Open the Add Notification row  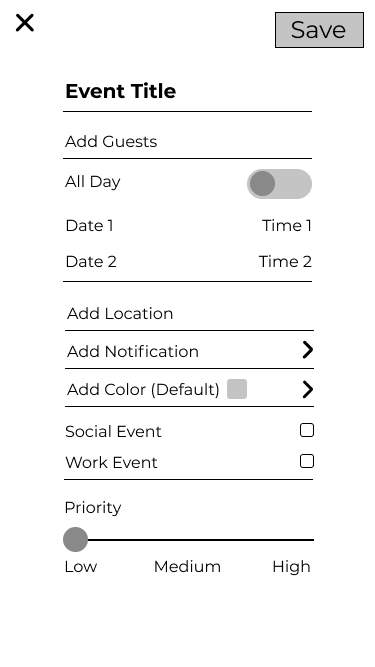pyautogui.click(x=189, y=351)
